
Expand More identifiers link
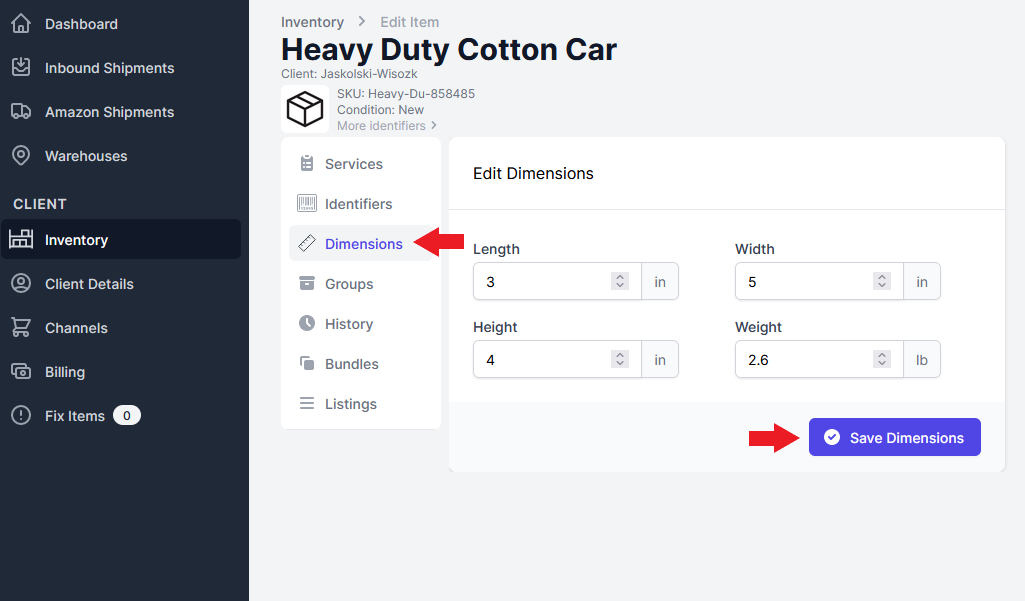point(386,126)
